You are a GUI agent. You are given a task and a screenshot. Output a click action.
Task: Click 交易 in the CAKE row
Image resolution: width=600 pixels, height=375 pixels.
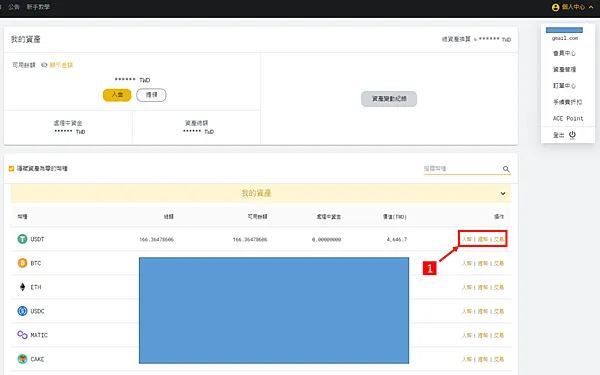coord(499,359)
